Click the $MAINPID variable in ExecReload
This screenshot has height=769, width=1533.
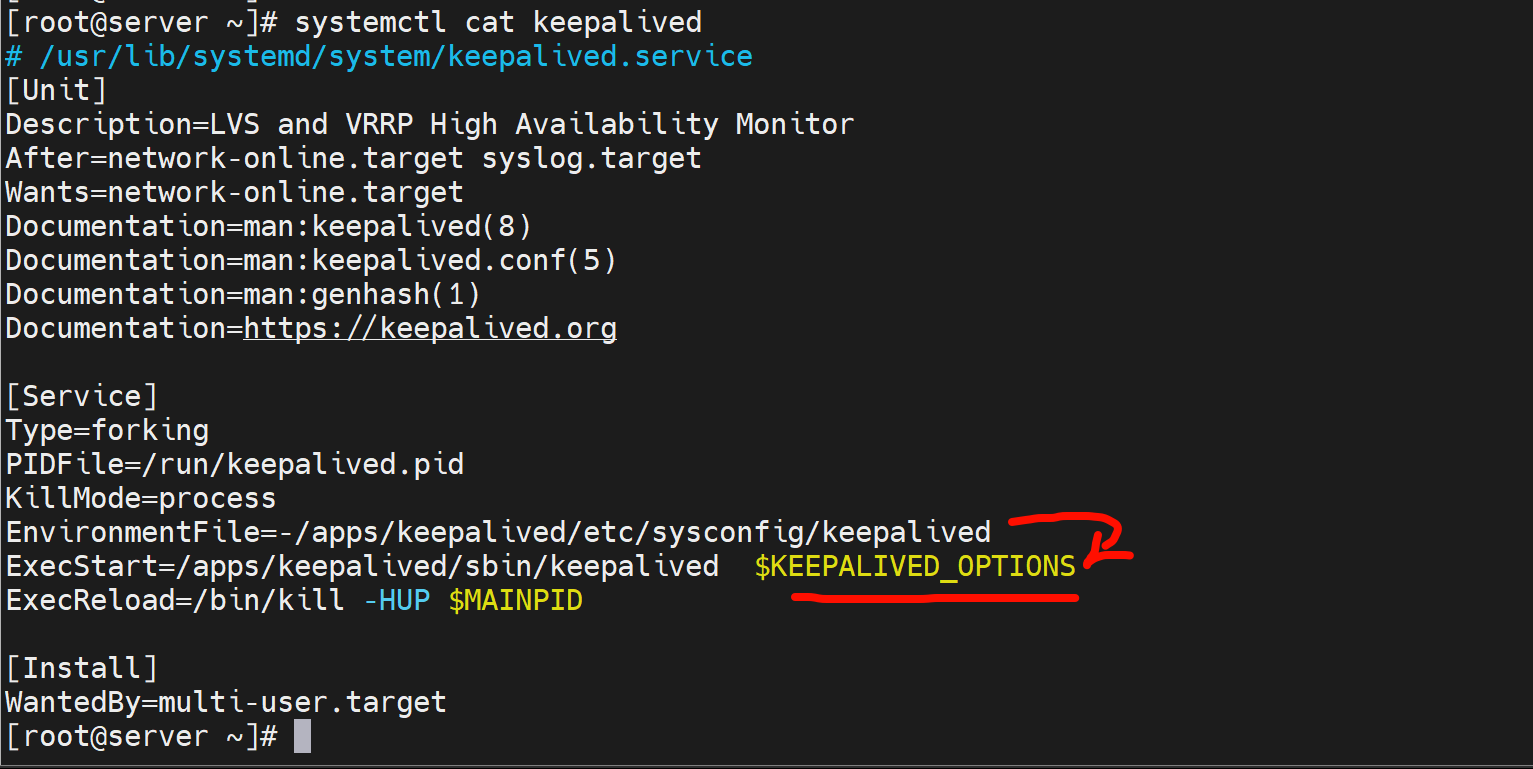(515, 601)
